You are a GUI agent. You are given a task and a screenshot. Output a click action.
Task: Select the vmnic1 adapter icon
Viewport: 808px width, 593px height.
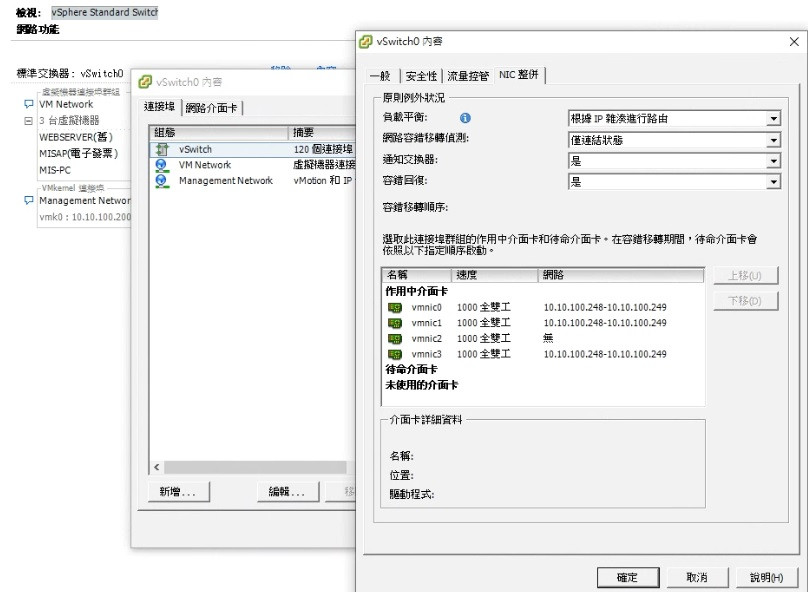(395, 323)
